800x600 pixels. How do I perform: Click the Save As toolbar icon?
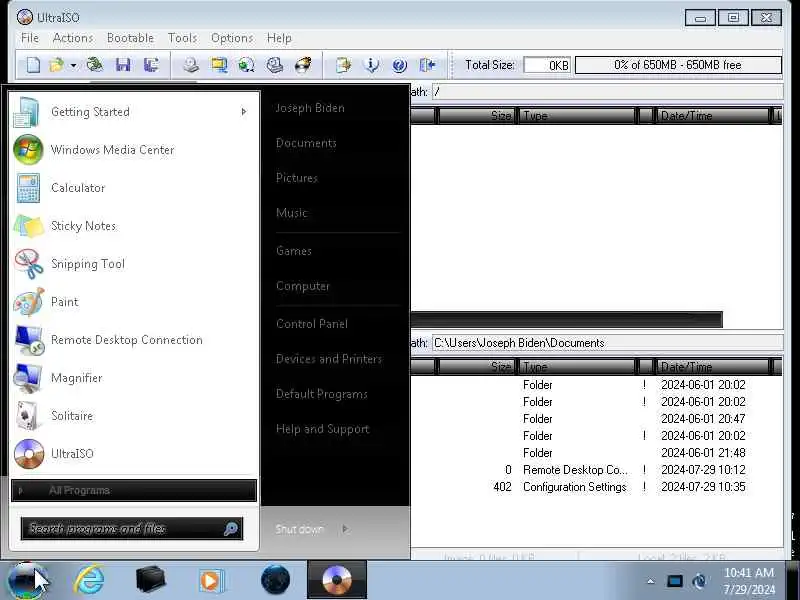click(151, 65)
